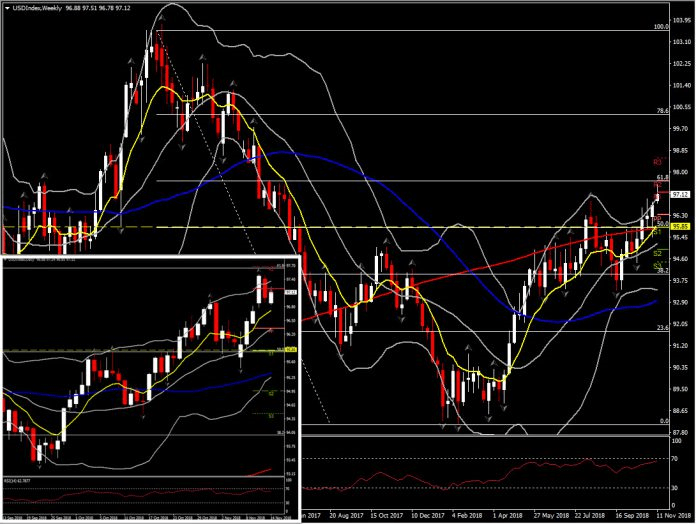This screenshot has width=696, height=524.
Task: Select the S1 pivot support label
Action: 657,232
